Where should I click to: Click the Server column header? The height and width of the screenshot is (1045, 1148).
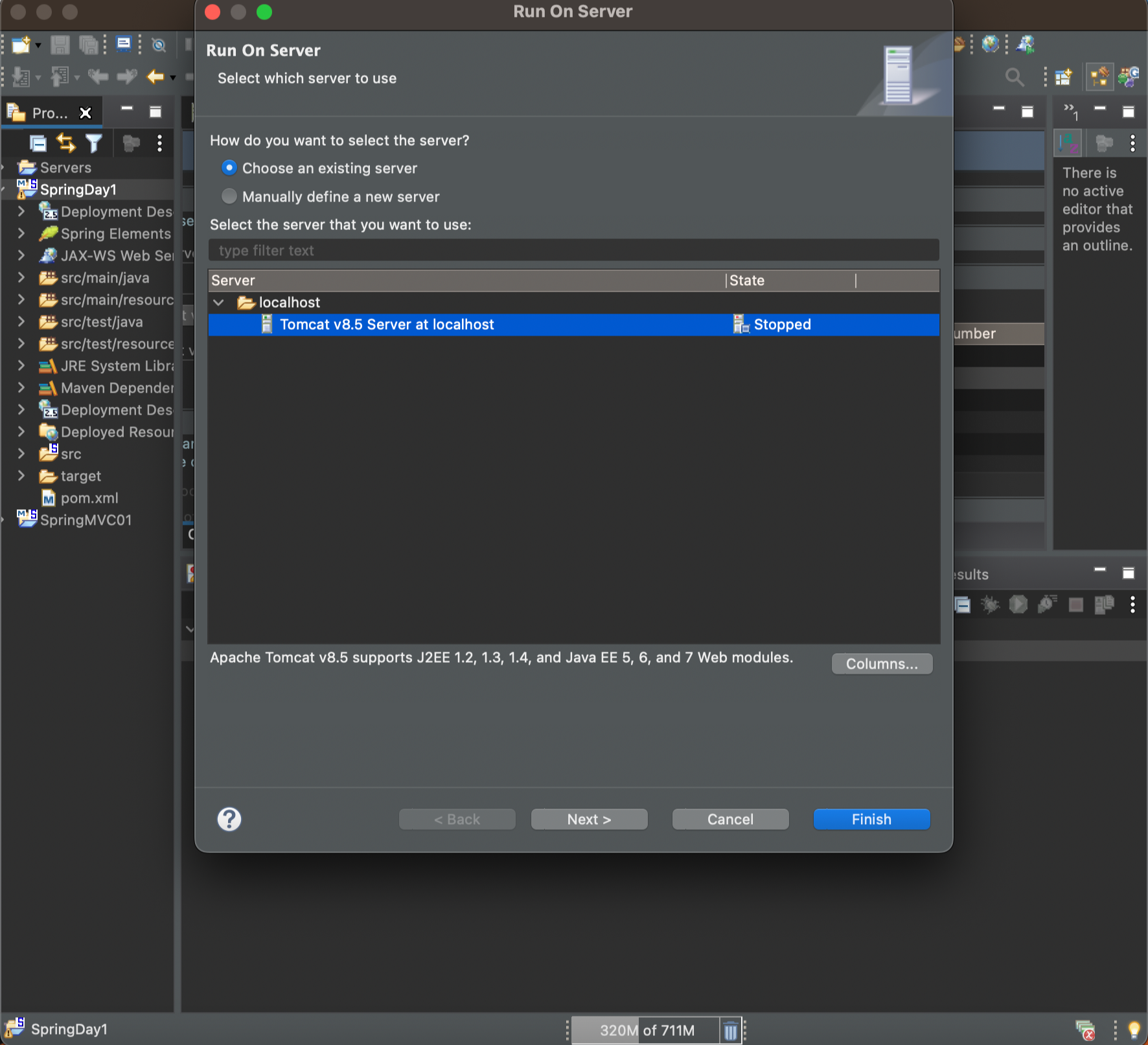466,281
